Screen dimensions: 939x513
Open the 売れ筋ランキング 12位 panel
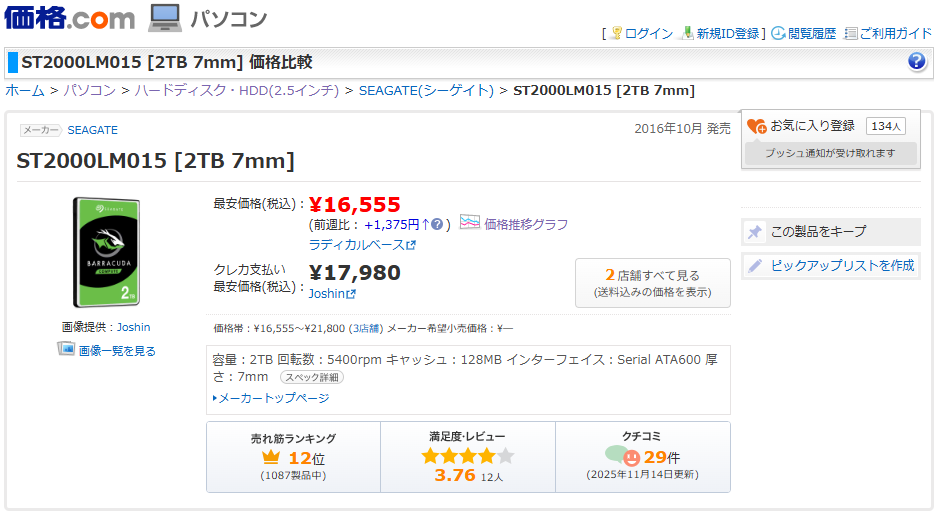[293, 457]
